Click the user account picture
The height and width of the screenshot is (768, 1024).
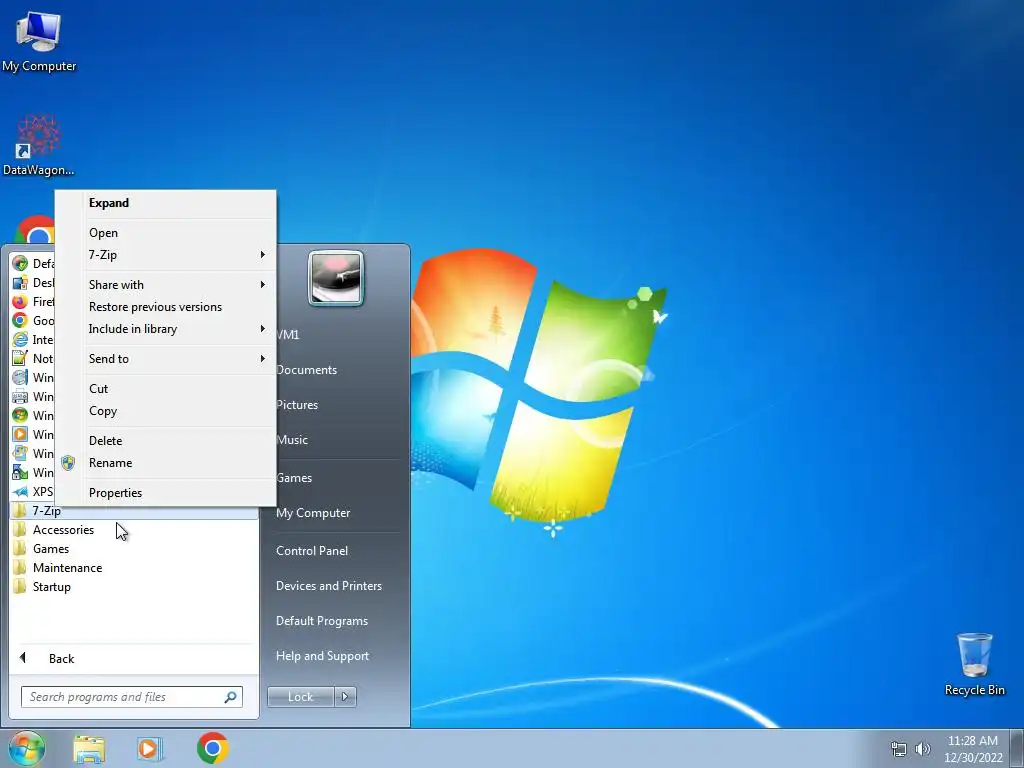336,278
